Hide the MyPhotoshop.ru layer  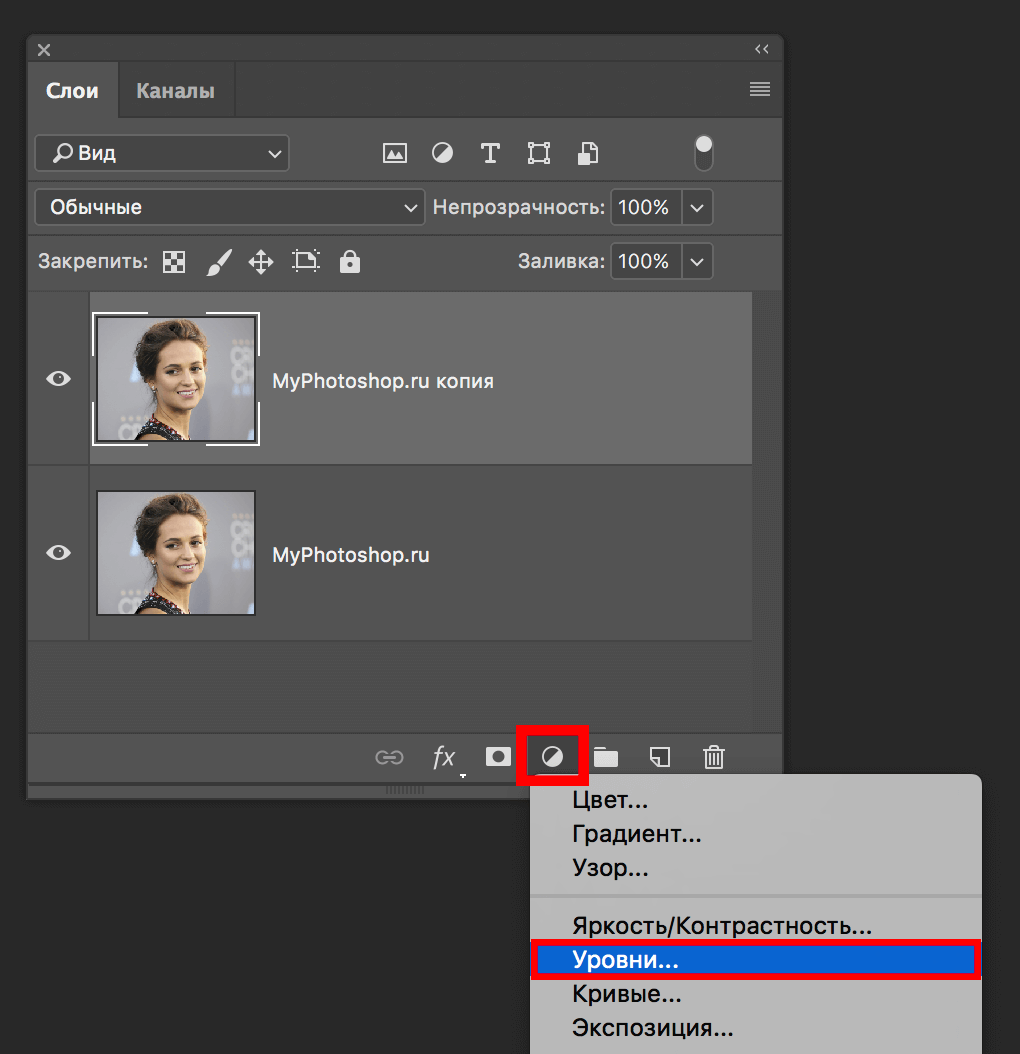pos(58,553)
